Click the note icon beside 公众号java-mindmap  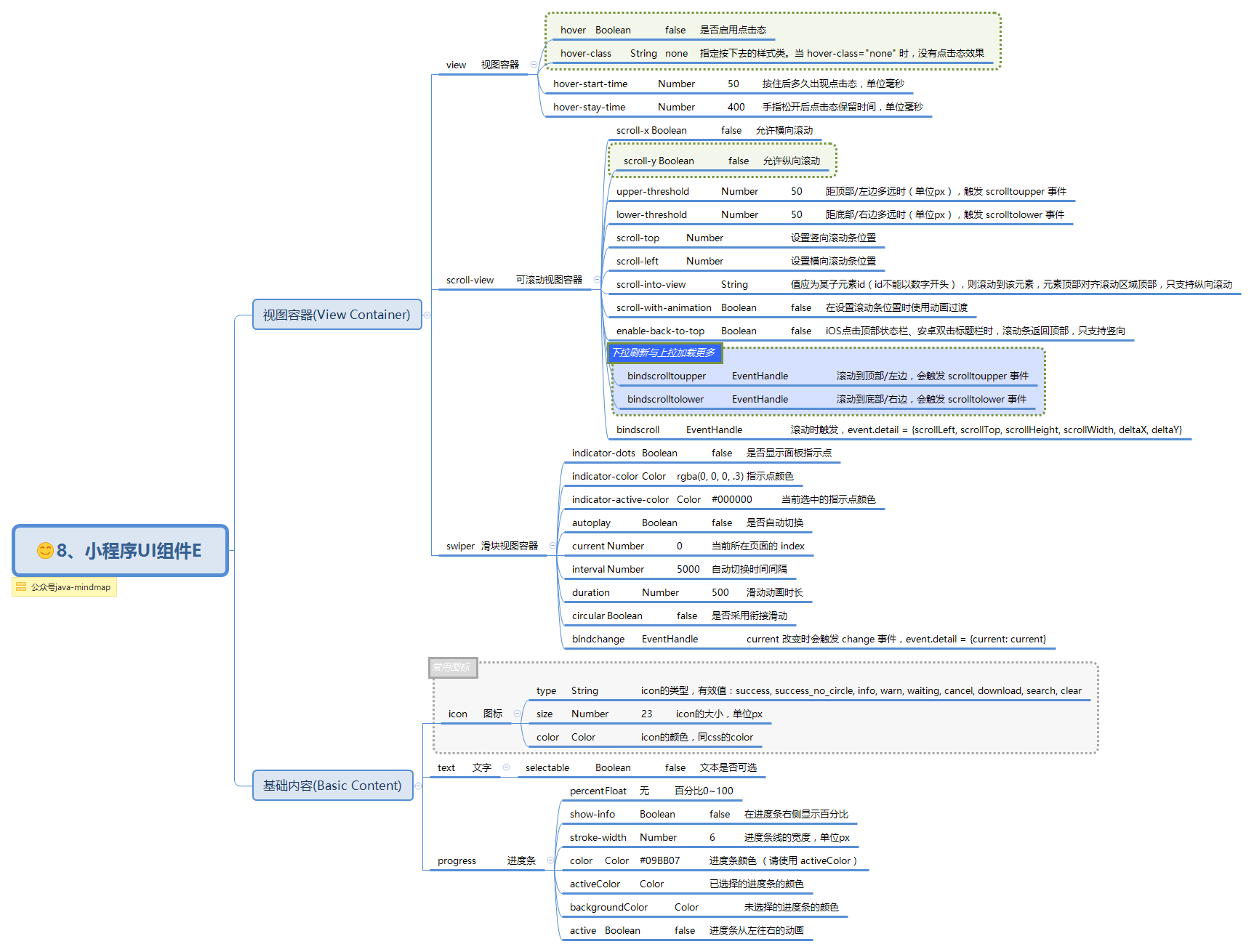pyautogui.click(x=21, y=587)
